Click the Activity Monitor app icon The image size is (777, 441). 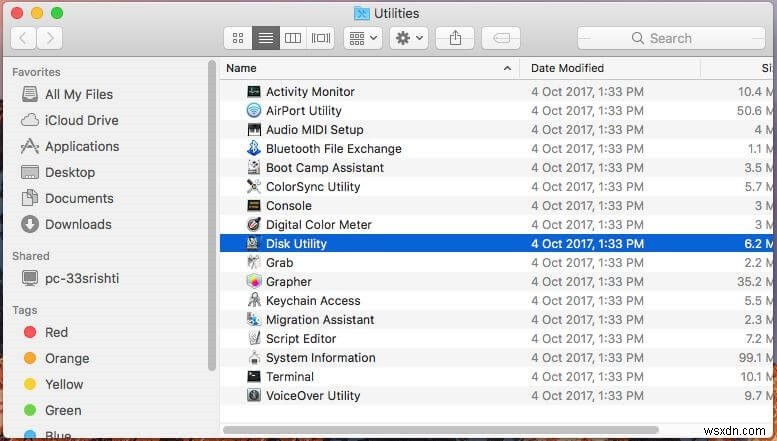click(x=254, y=92)
